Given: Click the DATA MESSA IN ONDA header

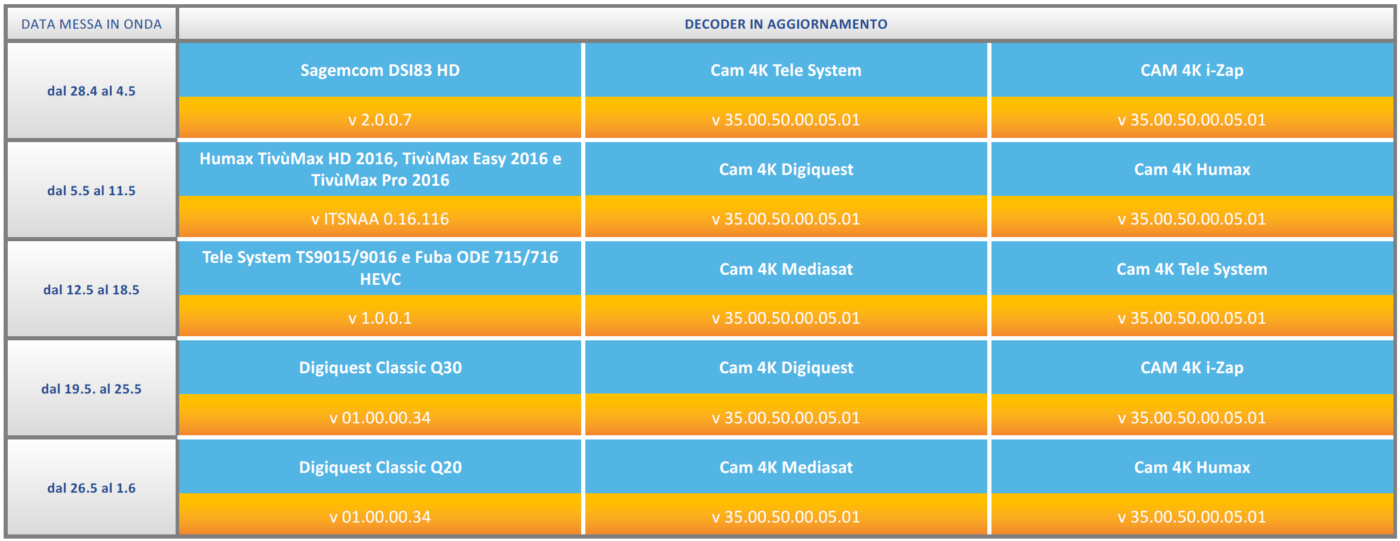Looking at the screenshot, I should [x=92, y=23].
